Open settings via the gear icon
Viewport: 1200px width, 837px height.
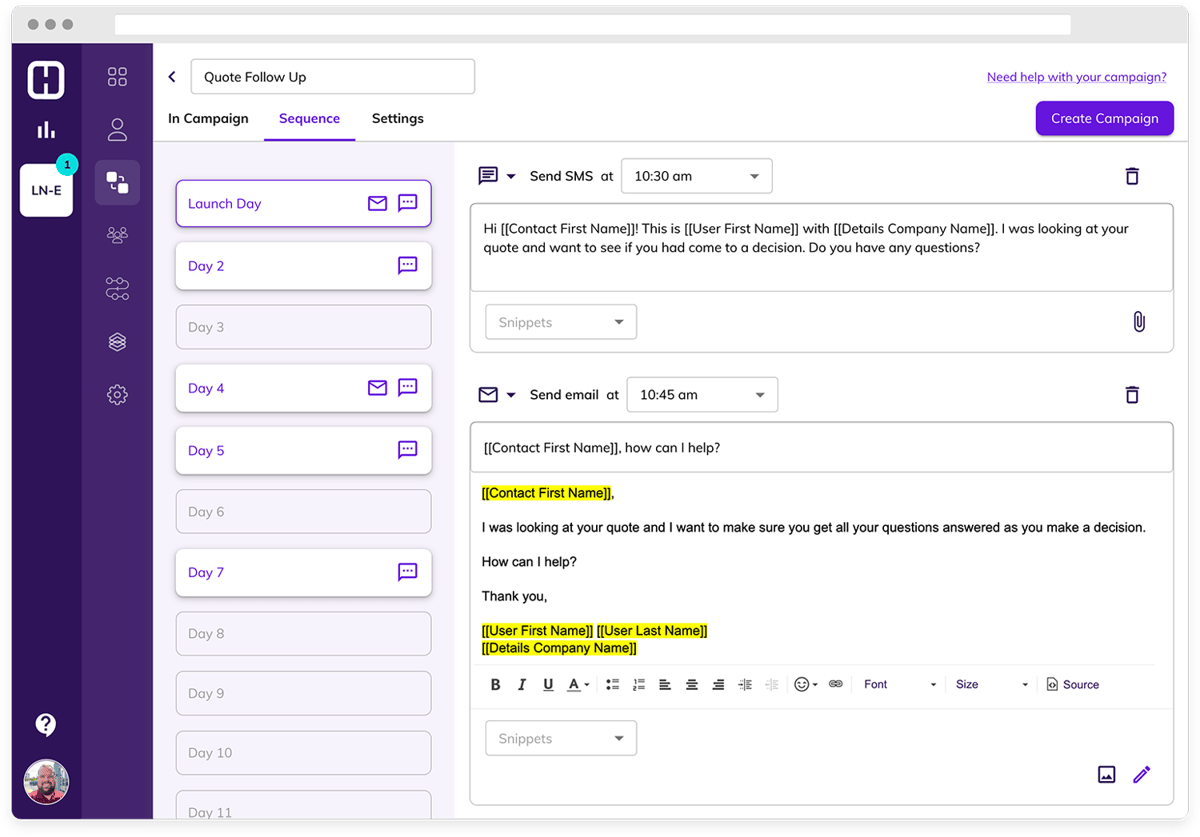(x=117, y=394)
